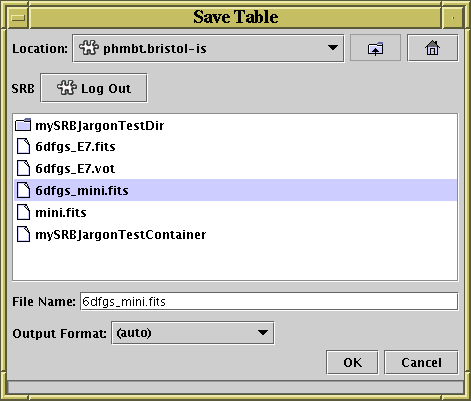471x401 pixels.
Task: Select the 6dfgs_mini.fits row in the list
Action: point(235,190)
